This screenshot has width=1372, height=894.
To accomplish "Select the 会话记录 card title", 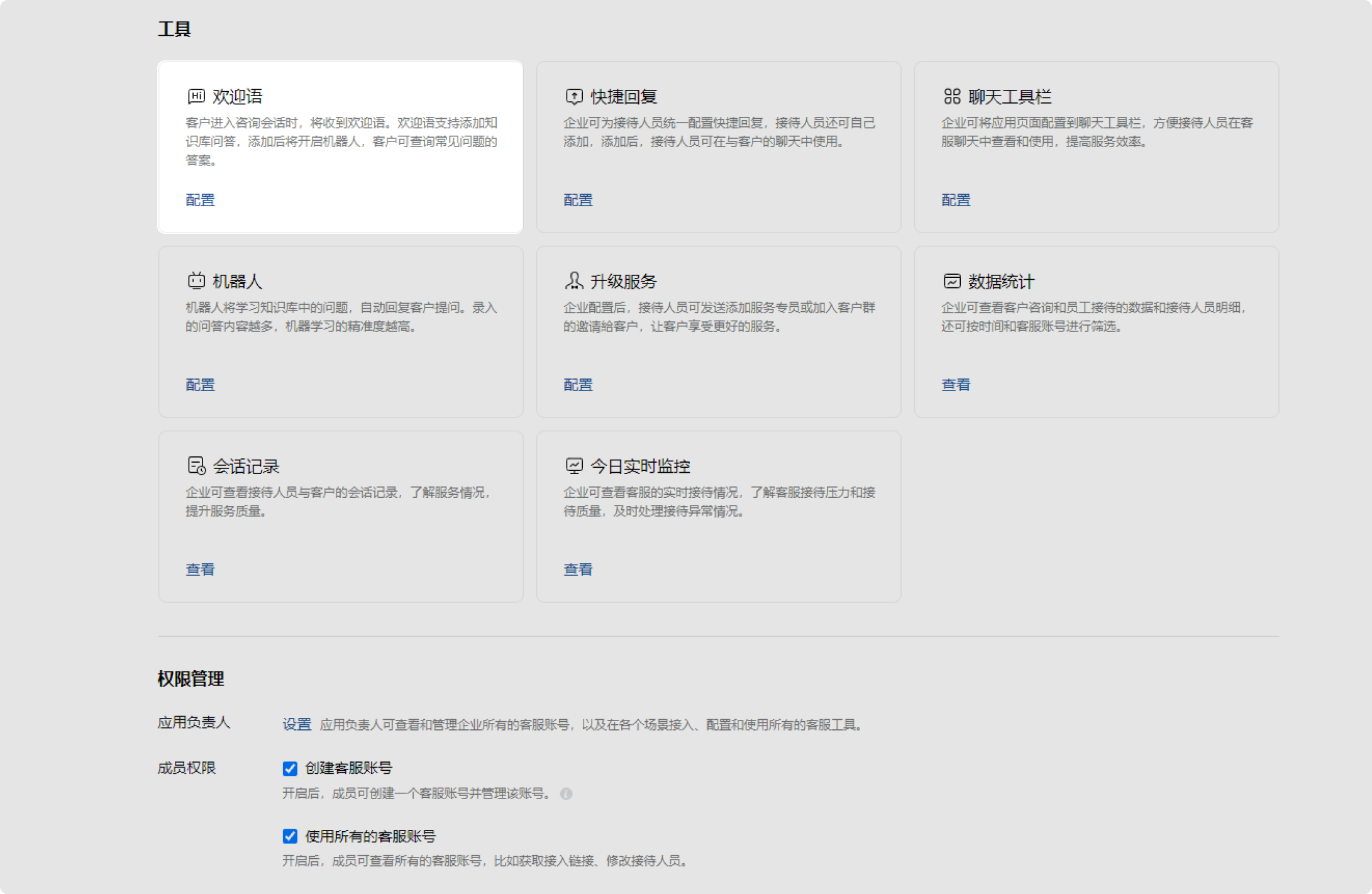I will pos(246,466).
